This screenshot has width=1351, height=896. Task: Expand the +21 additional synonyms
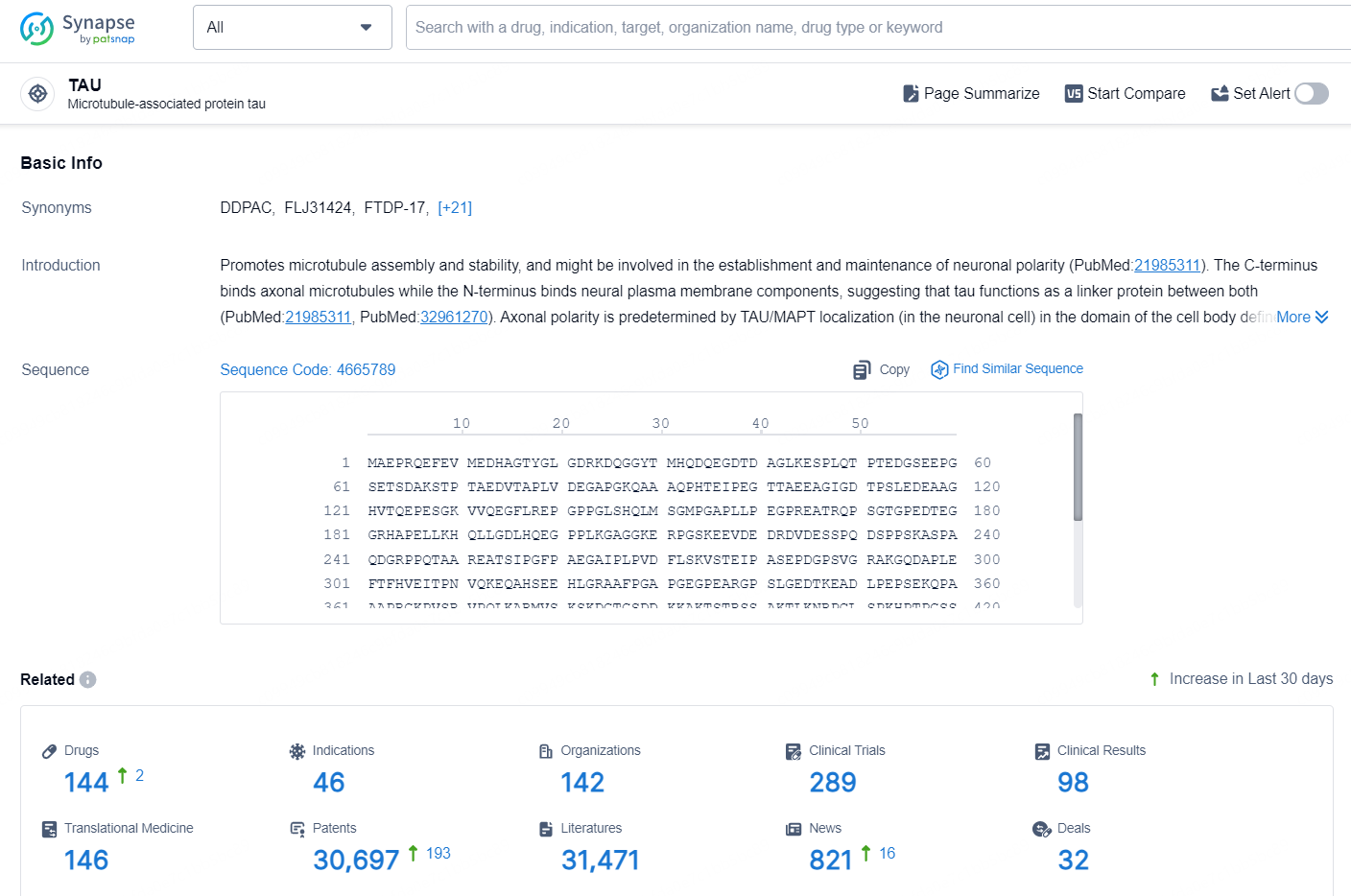(455, 208)
